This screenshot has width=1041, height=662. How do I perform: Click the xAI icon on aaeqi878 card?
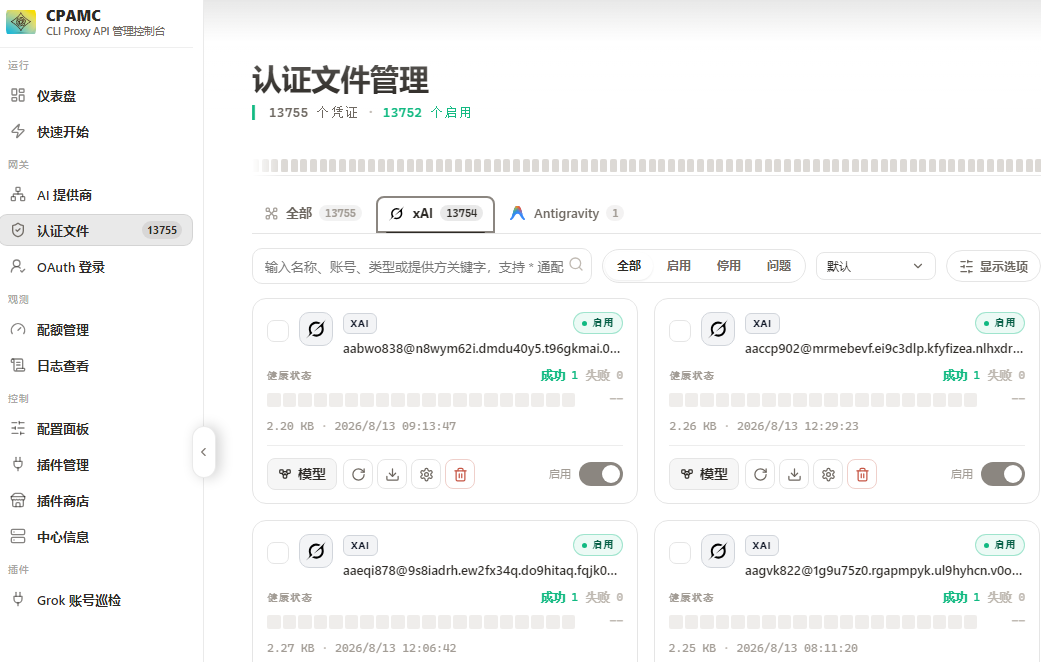316,550
